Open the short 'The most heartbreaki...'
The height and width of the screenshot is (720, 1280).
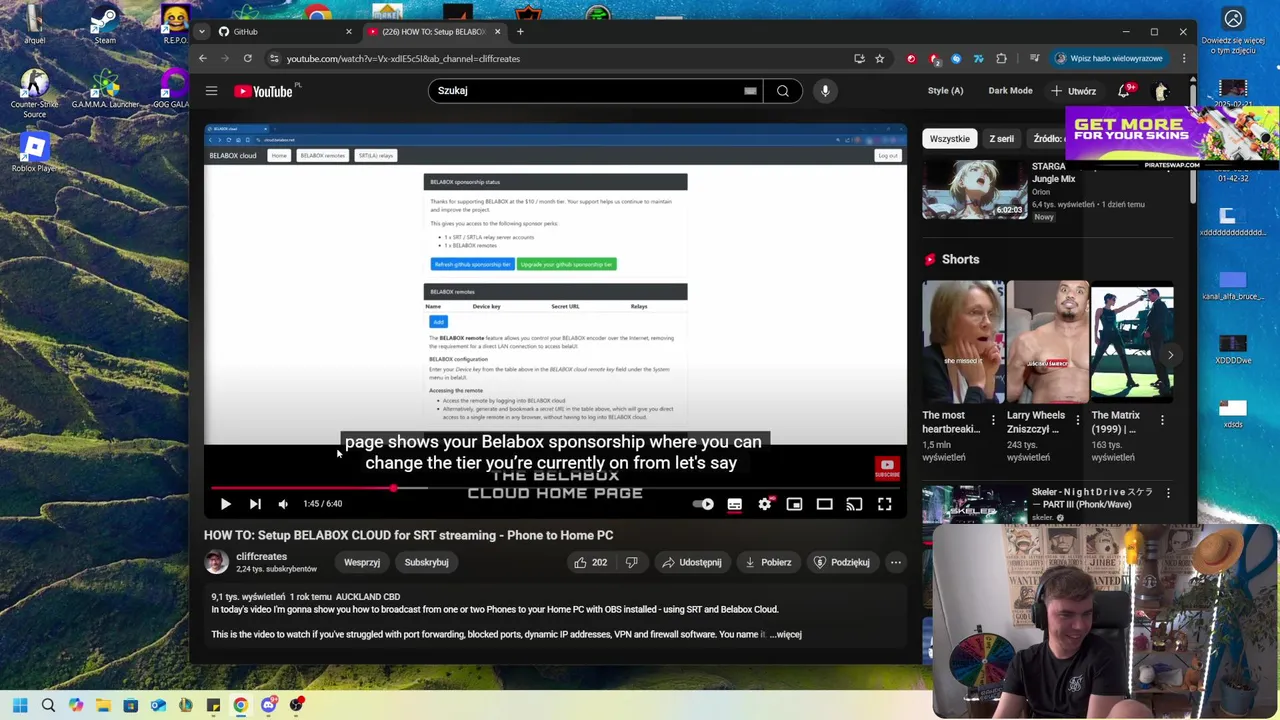point(963,342)
